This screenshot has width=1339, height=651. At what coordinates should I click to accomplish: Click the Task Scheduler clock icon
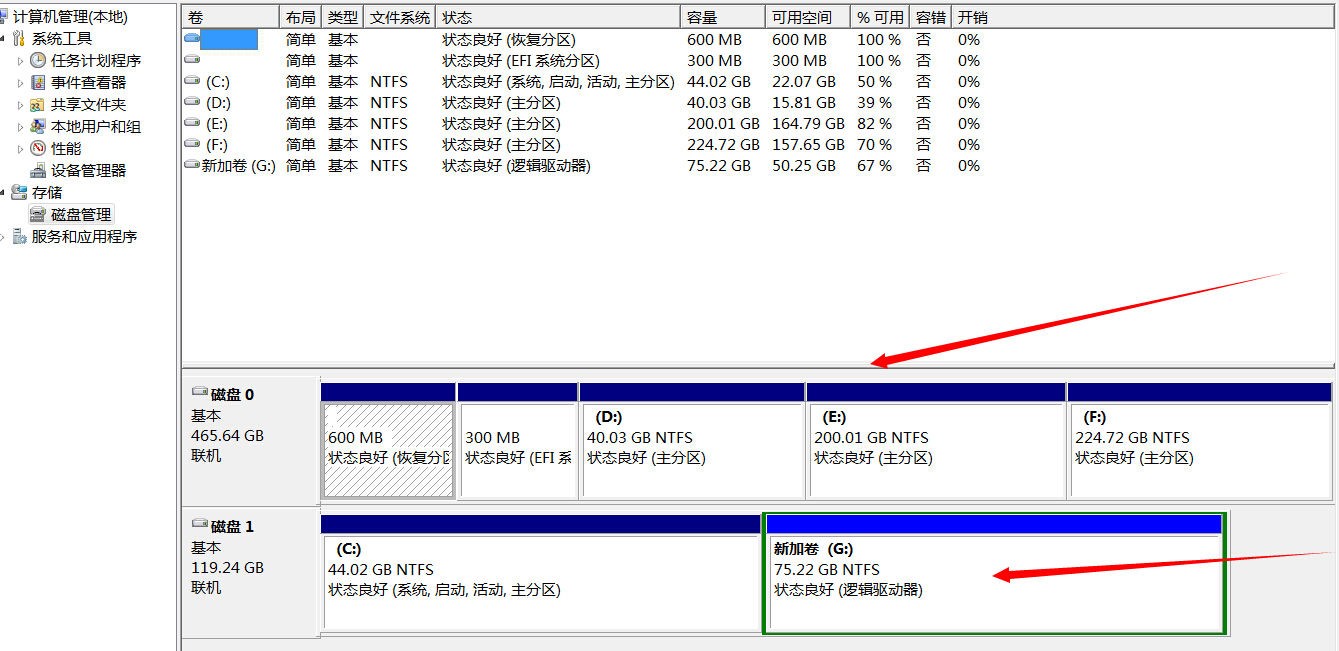tap(38, 61)
